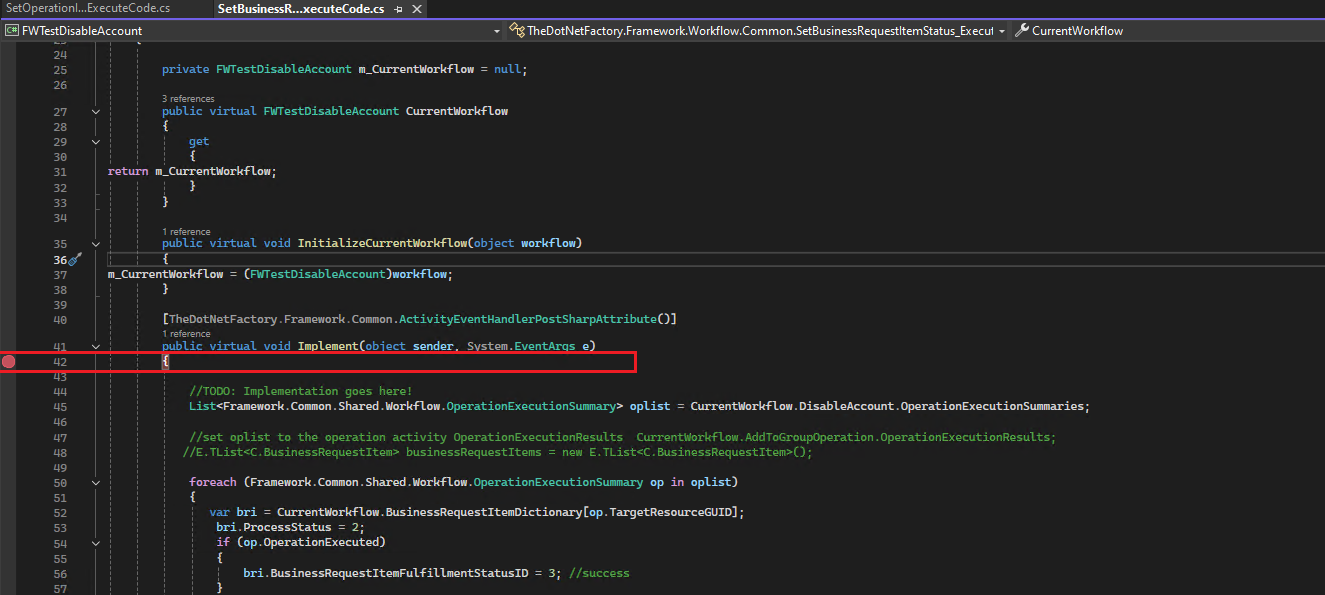The image size is (1325, 595).
Task: Close the SetBusinessR...xecuteCode.cs tab
Action: [416, 9]
